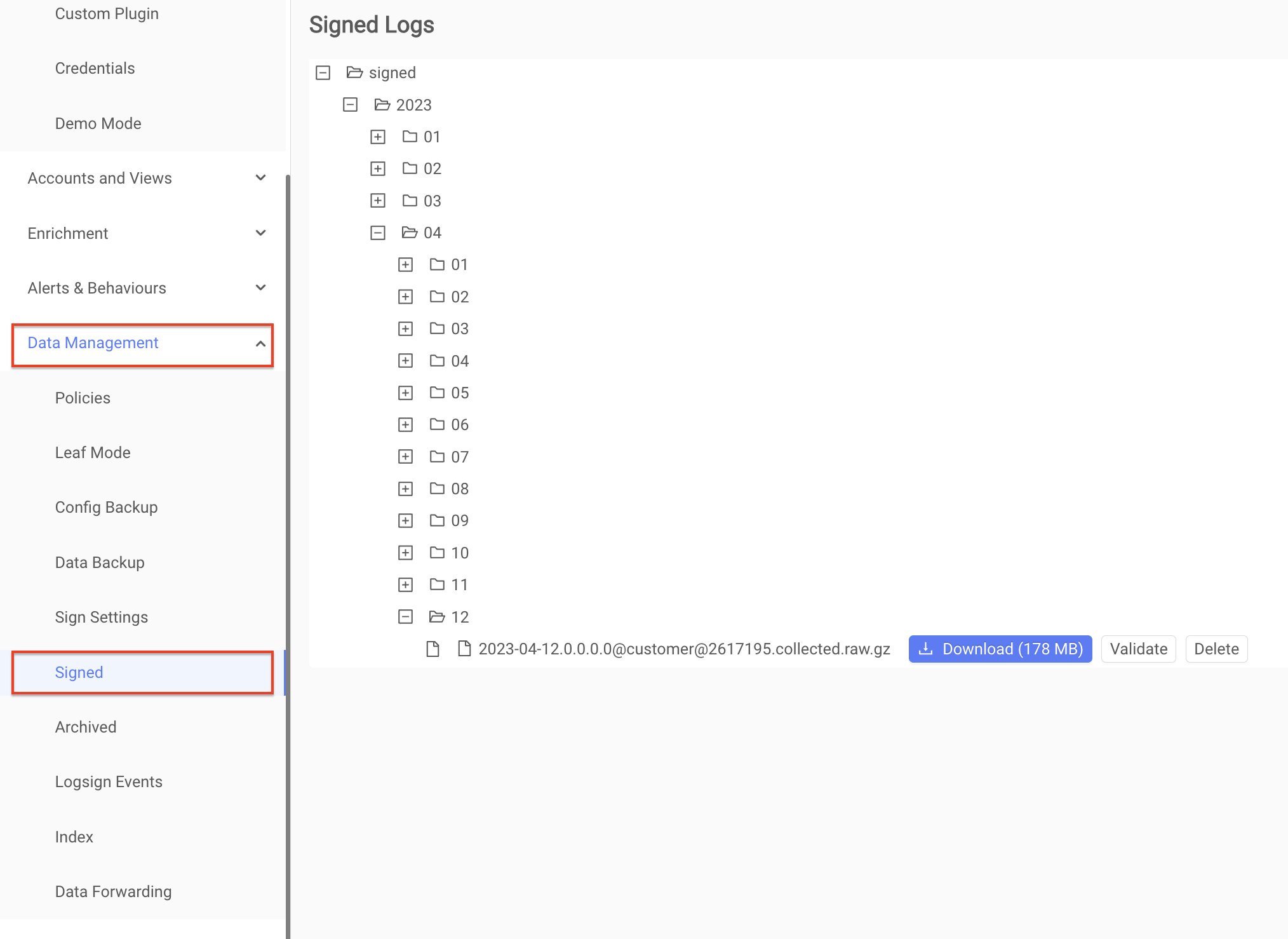The image size is (1288, 939).
Task: Click folder icon of month 01
Action: click(410, 136)
